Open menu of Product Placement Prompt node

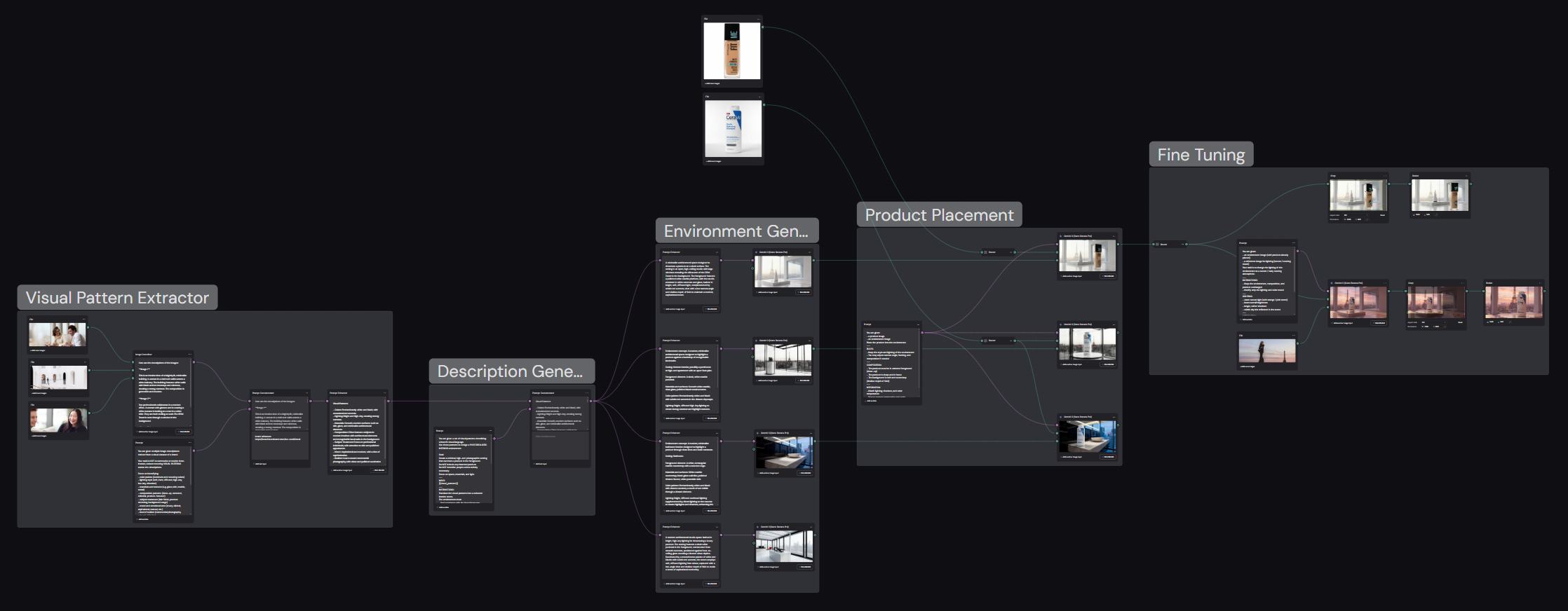pos(917,324)
